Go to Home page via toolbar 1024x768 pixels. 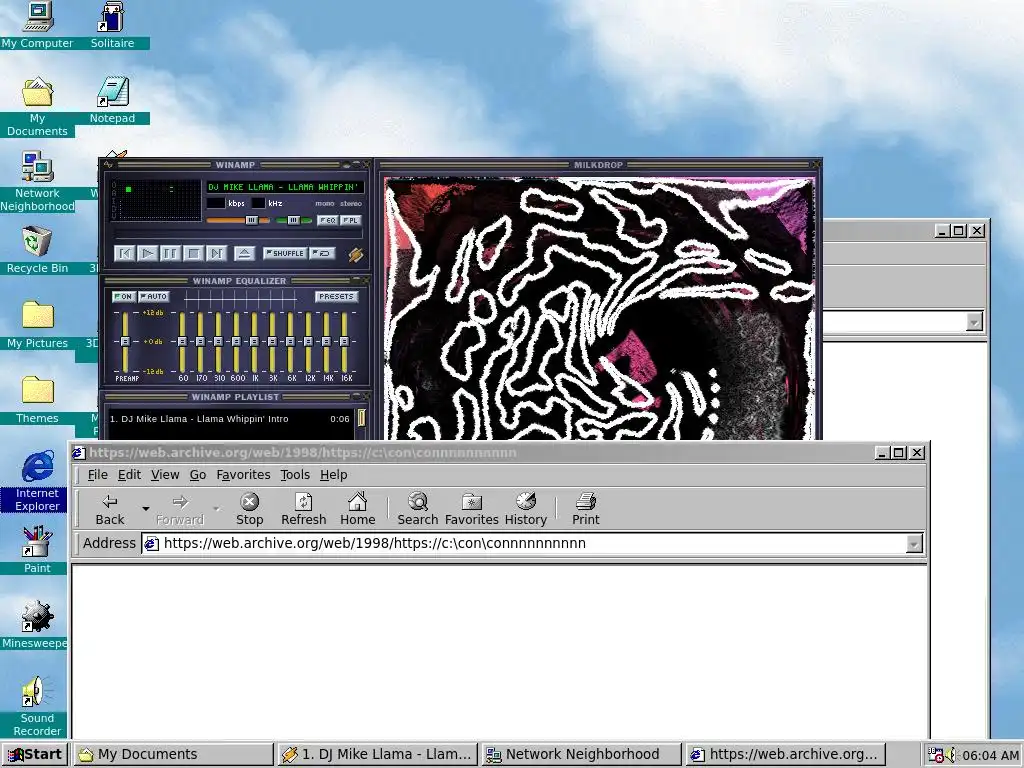(358, 509)
